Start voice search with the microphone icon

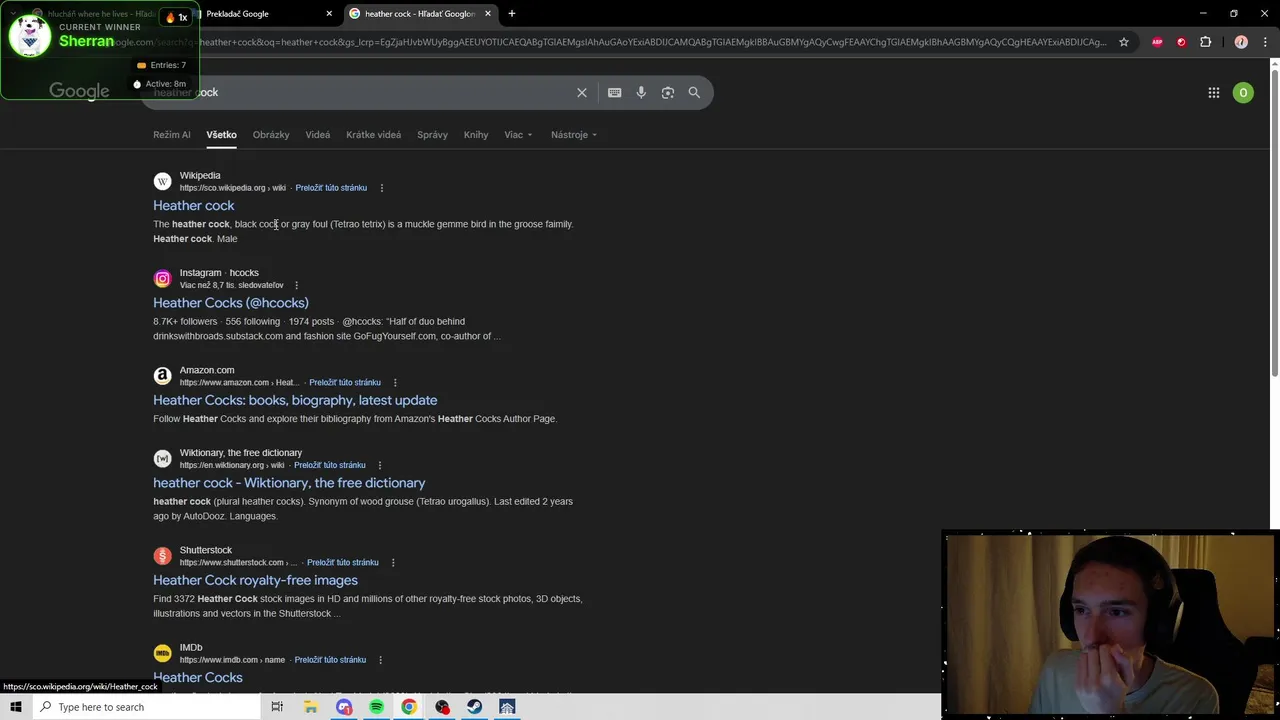tap(641, 92)
